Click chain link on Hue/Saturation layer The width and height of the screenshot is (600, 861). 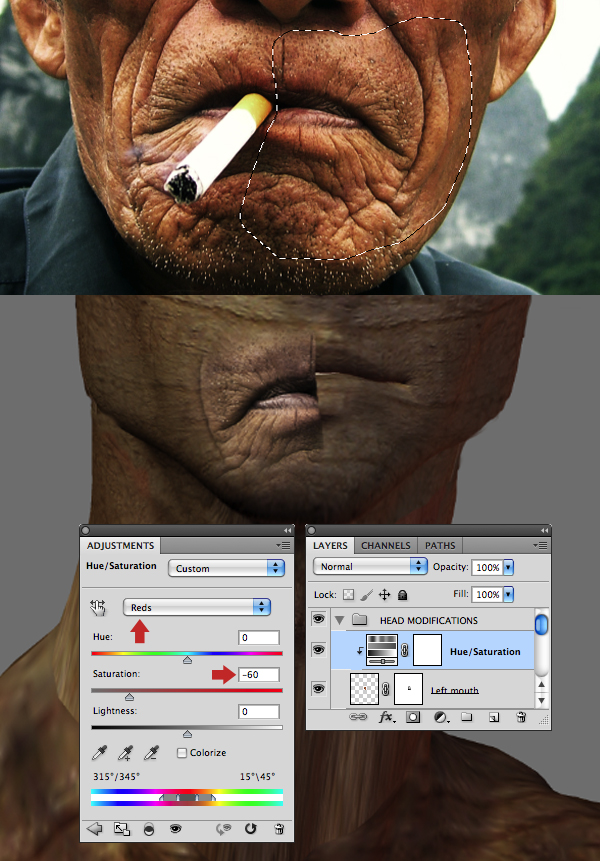point(405,651)
